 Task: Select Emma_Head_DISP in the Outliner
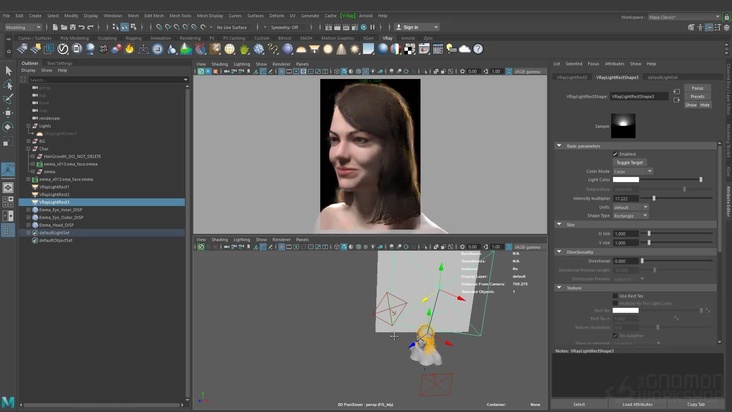tap(56, 225)
